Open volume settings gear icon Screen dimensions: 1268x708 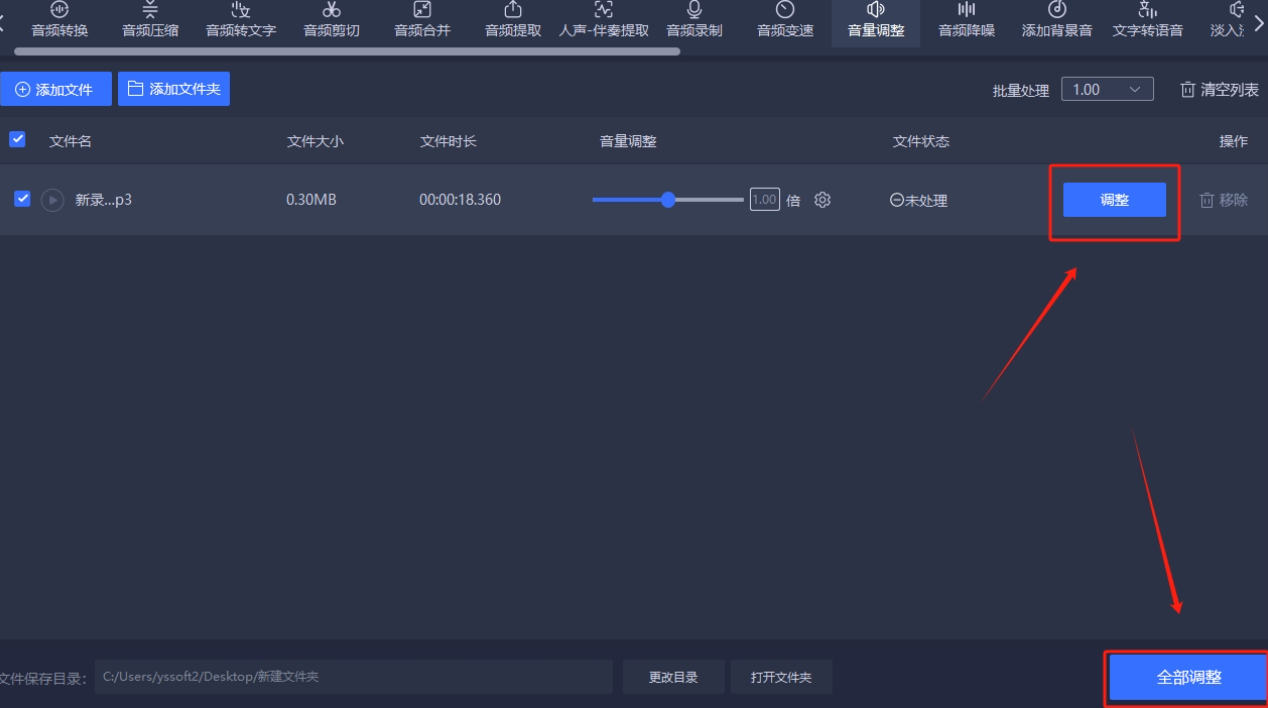pyautogui.click(x=823, y=200)
